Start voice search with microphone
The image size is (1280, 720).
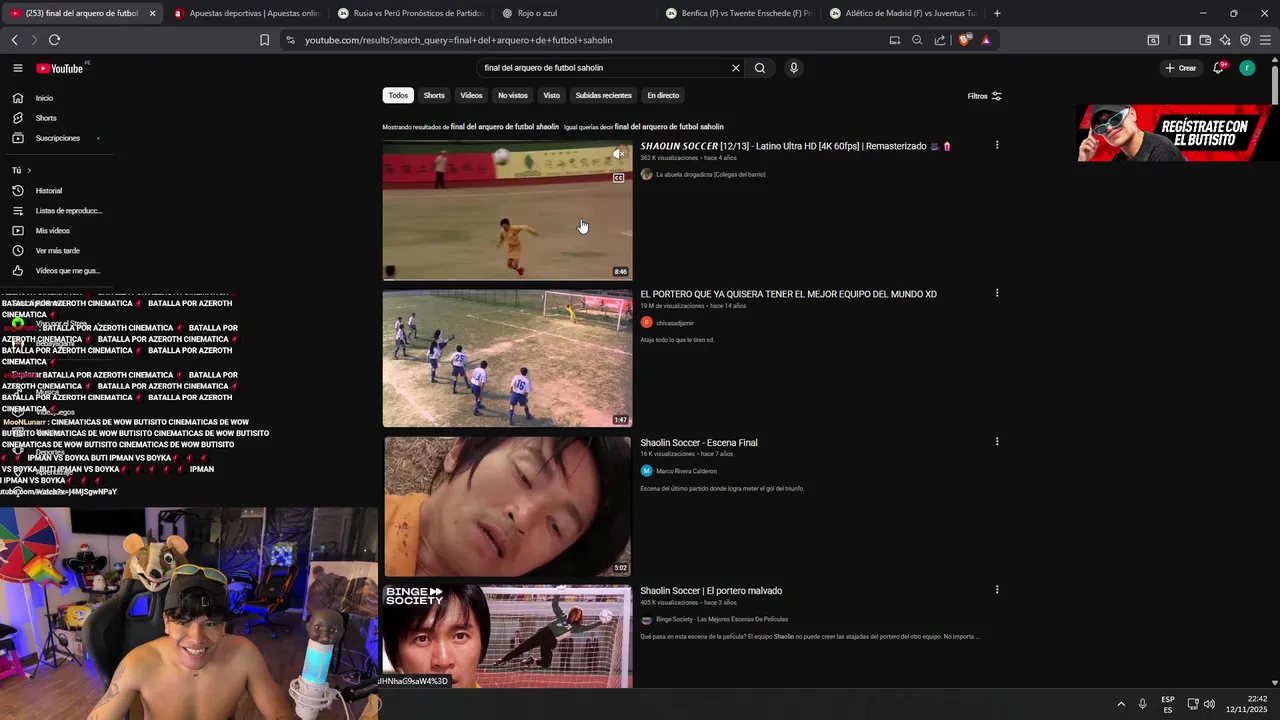coord(793,68)
